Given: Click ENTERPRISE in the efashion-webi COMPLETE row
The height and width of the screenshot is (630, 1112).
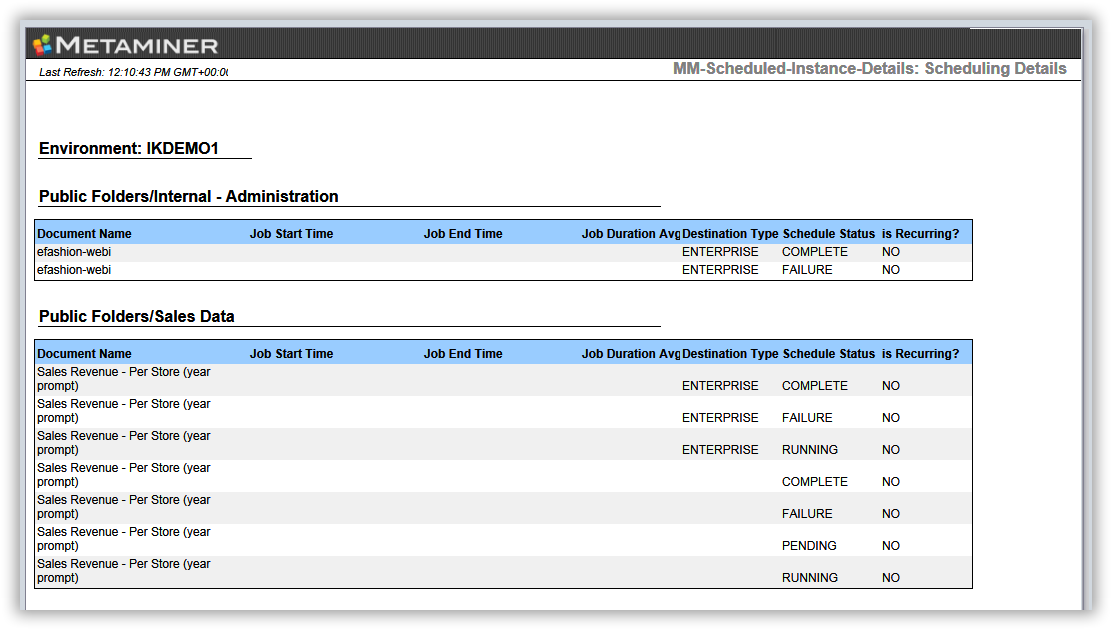Looking at the screenshot, I should (720, 252).
